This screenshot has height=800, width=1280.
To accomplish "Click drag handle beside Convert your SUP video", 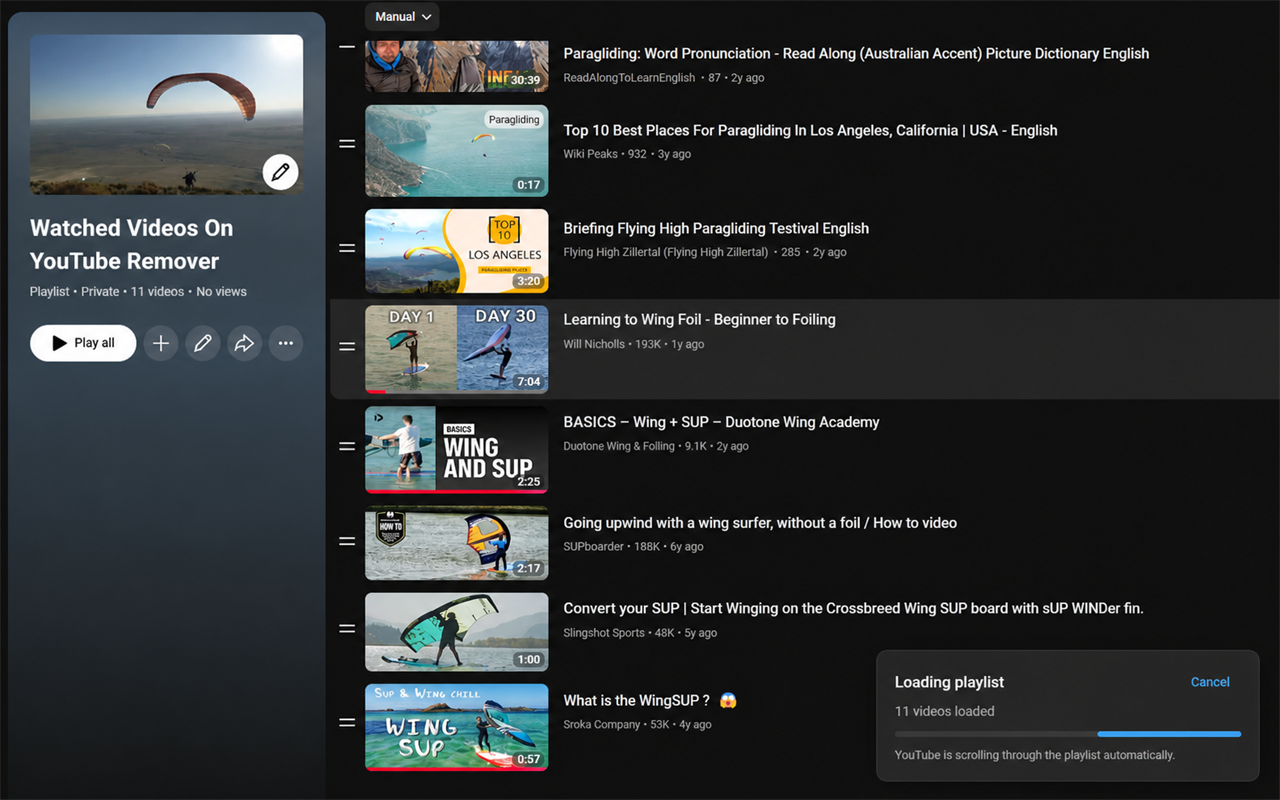I will (x=347, y=628).
